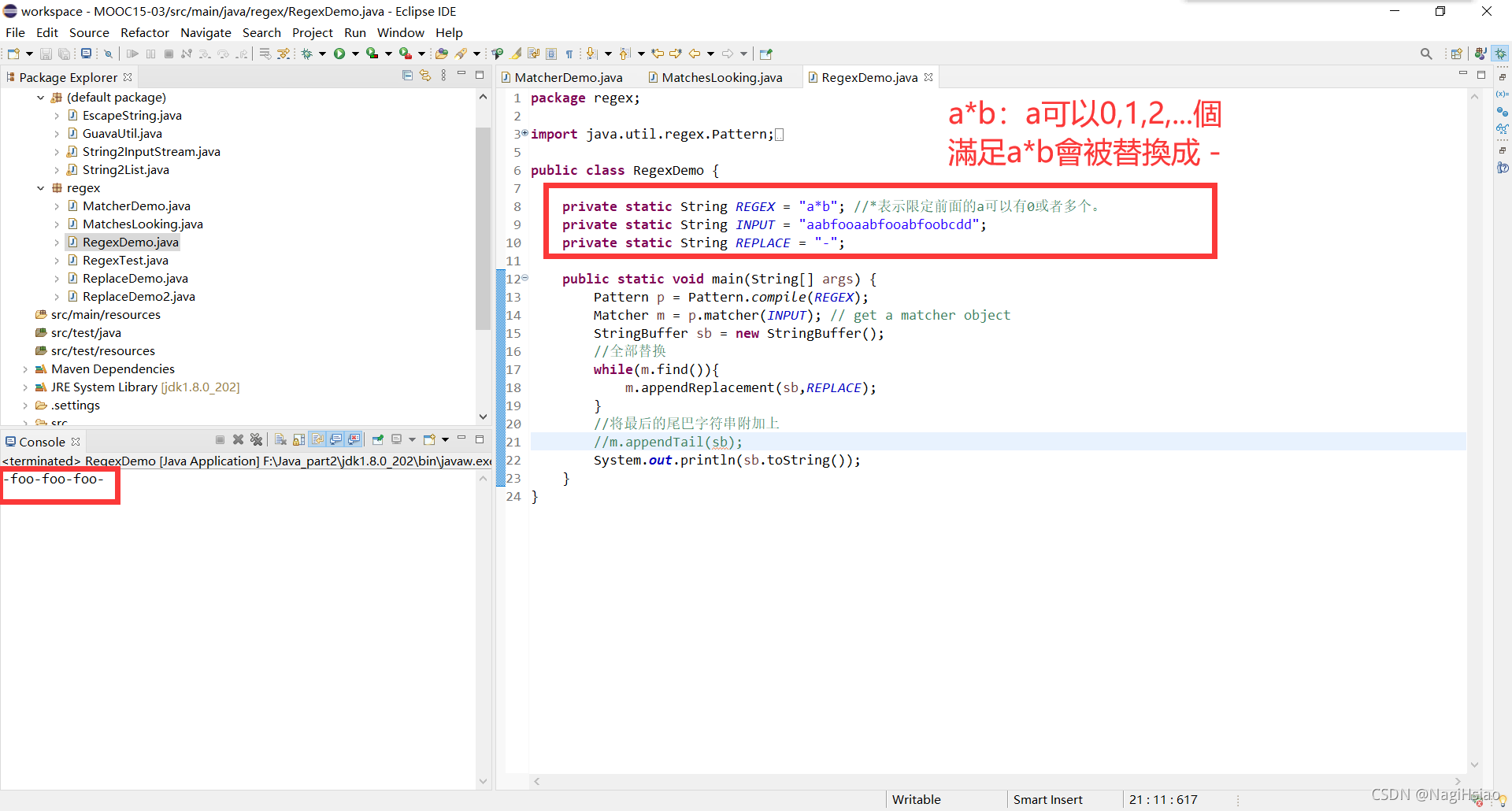Click the New file toolbar icon

tap(13, 54)
